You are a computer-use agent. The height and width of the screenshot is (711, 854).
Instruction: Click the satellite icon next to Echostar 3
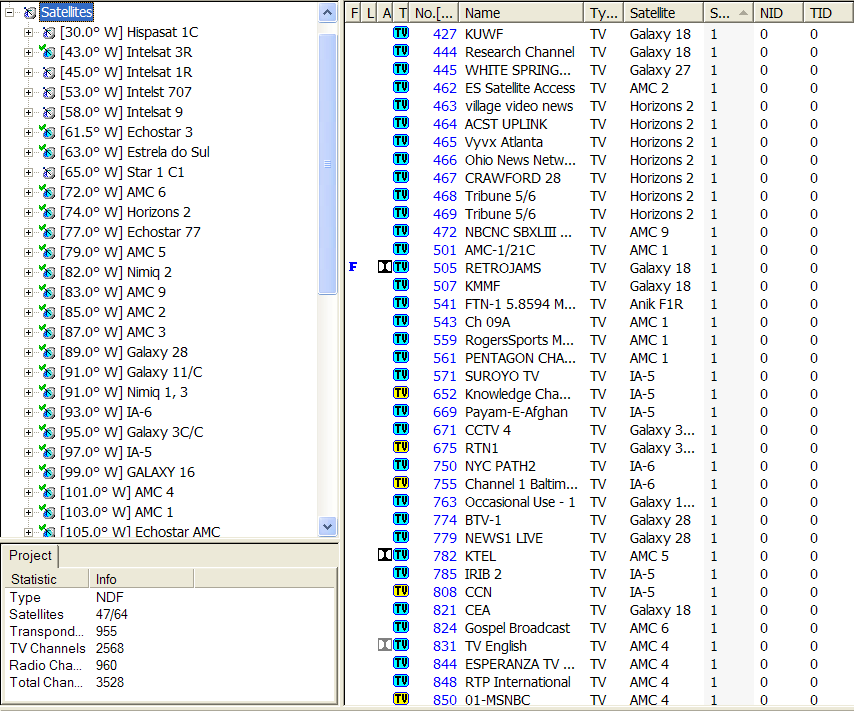[x=48, y=132]
